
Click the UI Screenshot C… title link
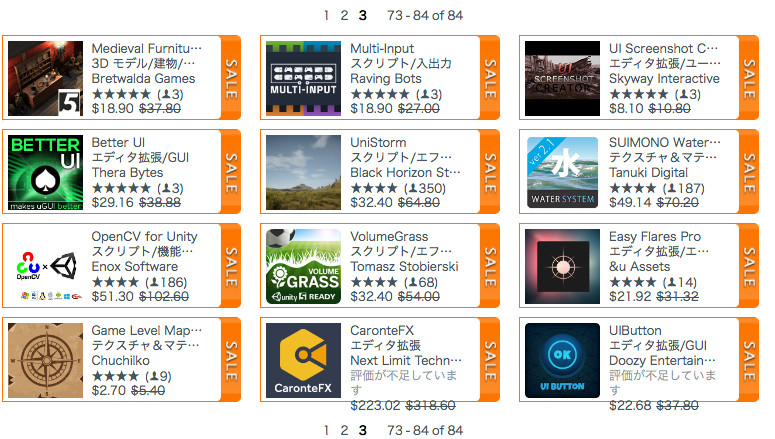663,48
